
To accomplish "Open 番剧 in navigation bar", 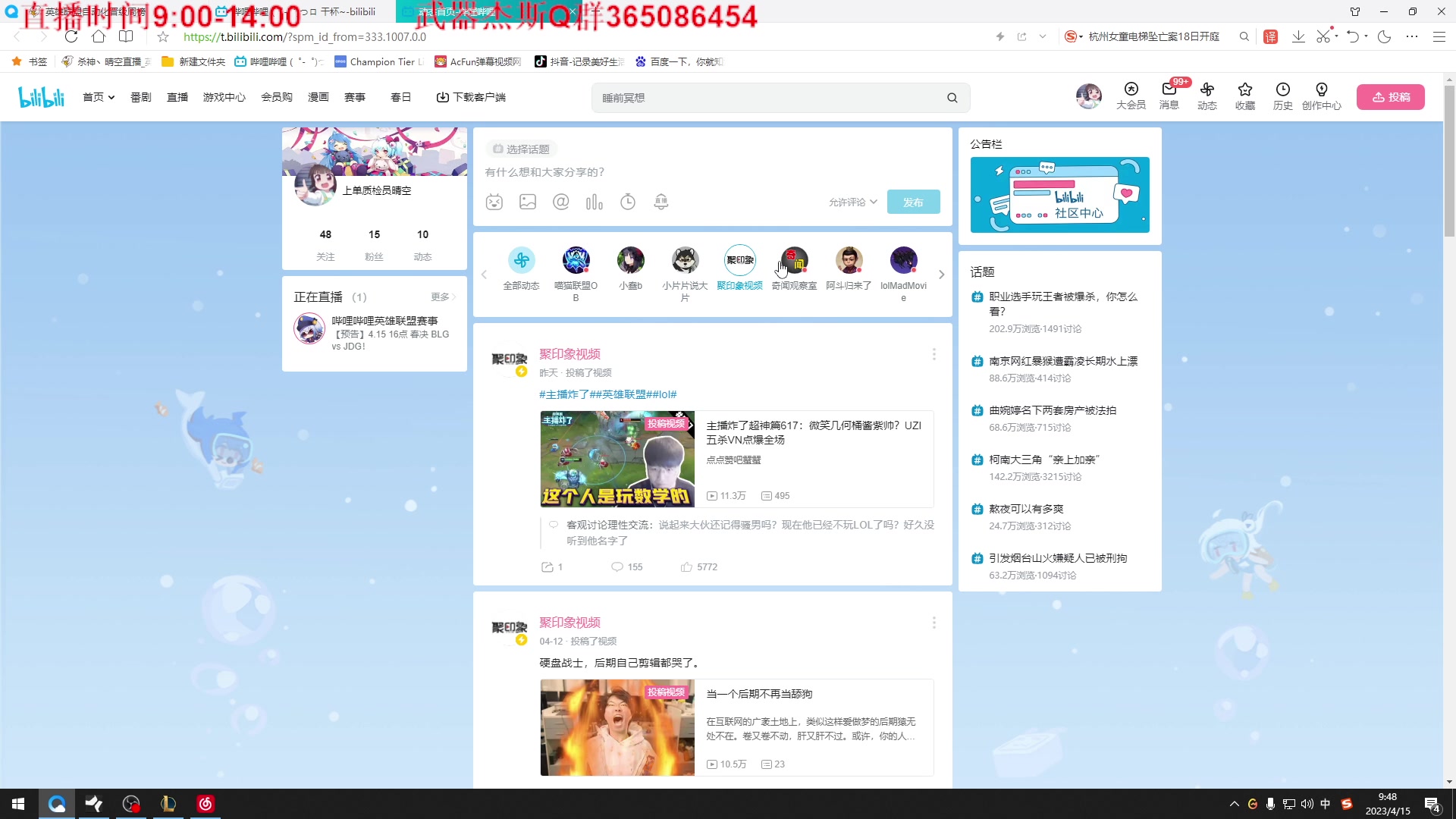I will pyautogui.click(x=141, y=97).
